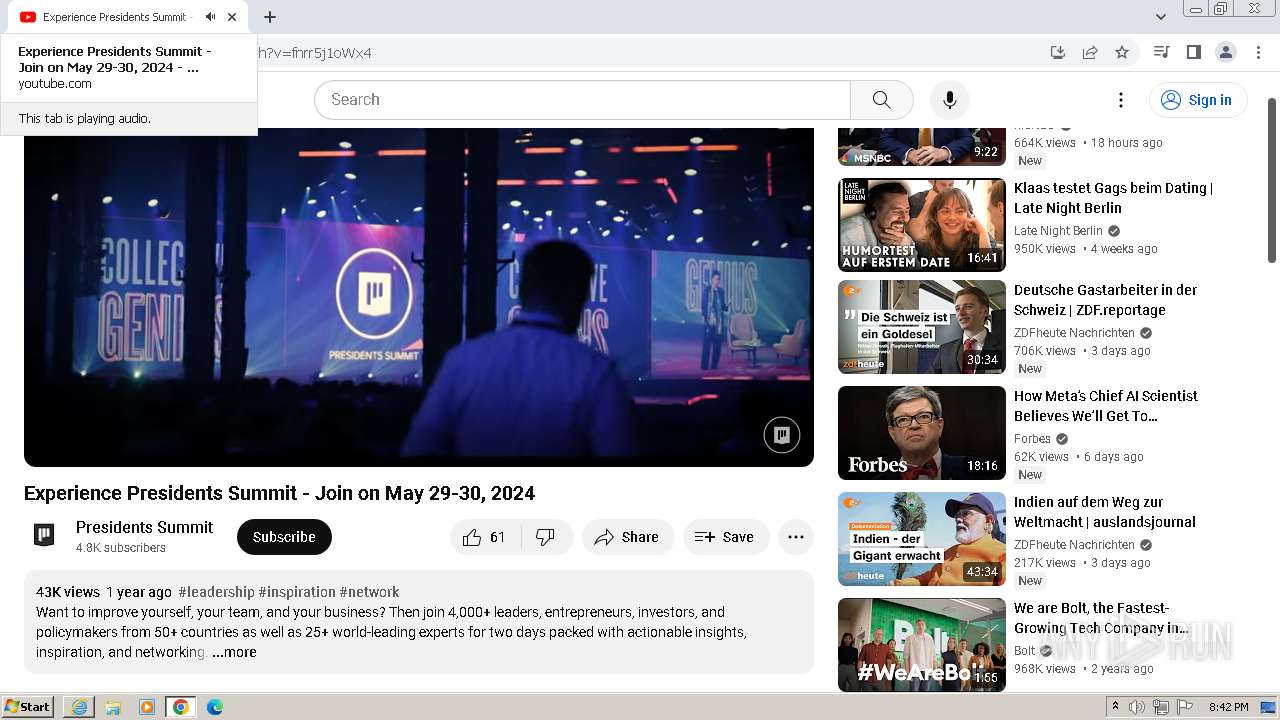Screen dimensions: 1280x720
Task: Open system volume tray icon
Action: [1138, 707]
